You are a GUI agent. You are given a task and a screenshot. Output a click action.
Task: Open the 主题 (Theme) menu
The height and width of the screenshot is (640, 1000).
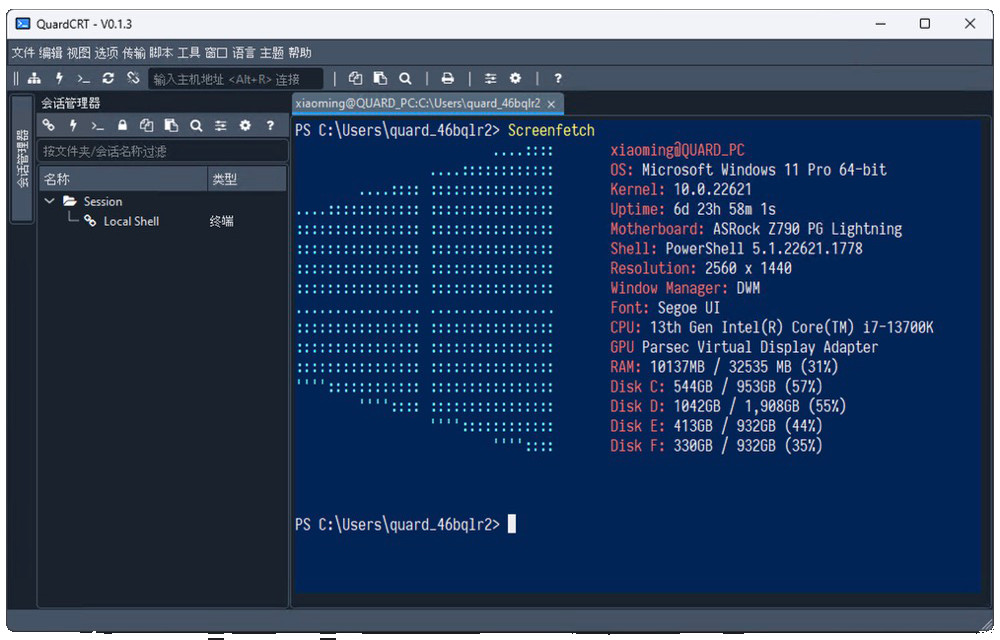pos(272,53)
